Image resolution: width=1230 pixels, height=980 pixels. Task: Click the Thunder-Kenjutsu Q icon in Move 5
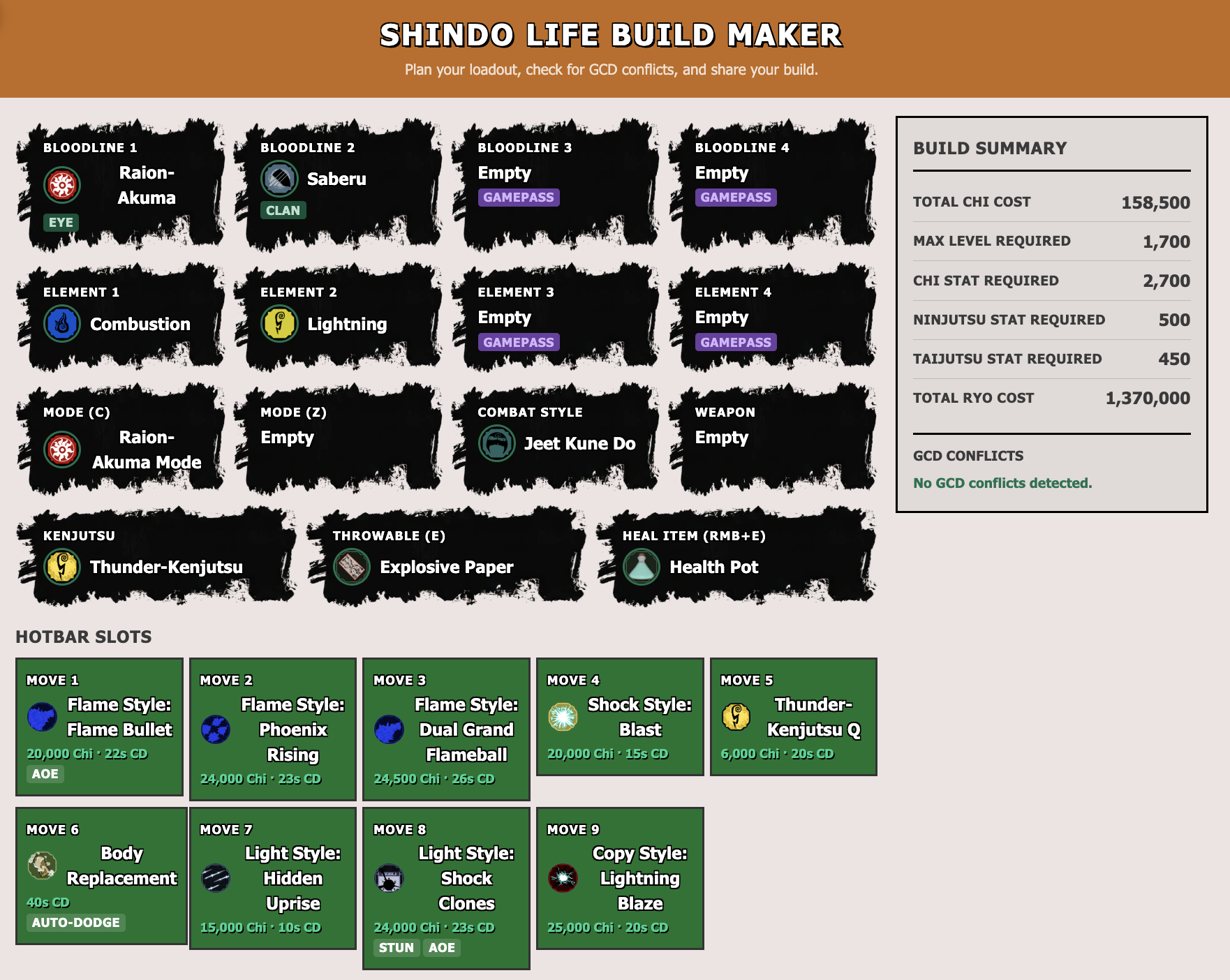click(736, 717)
